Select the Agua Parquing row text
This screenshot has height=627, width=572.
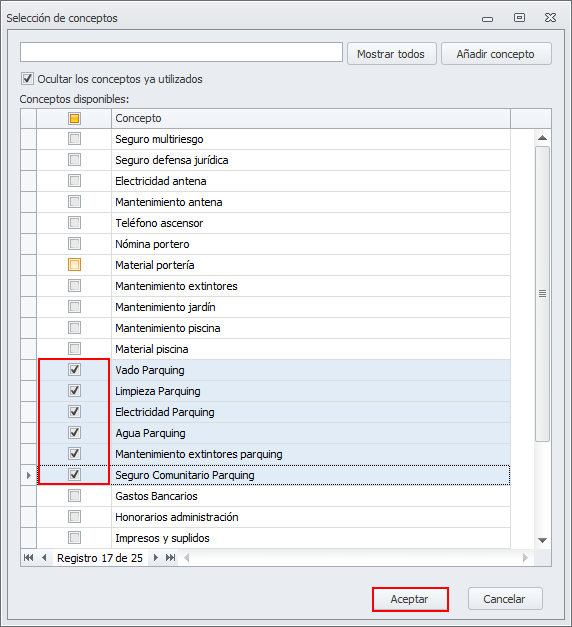coord(150,433)
